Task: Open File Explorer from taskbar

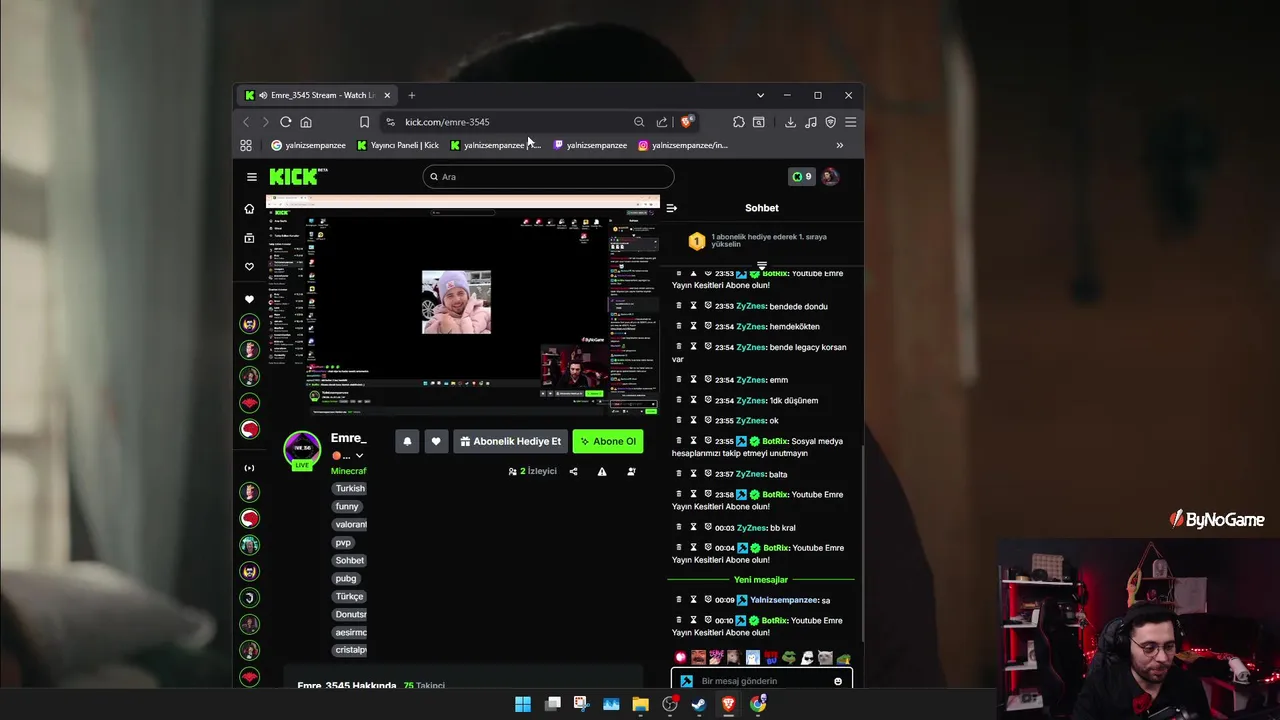Action: [640, 704]
